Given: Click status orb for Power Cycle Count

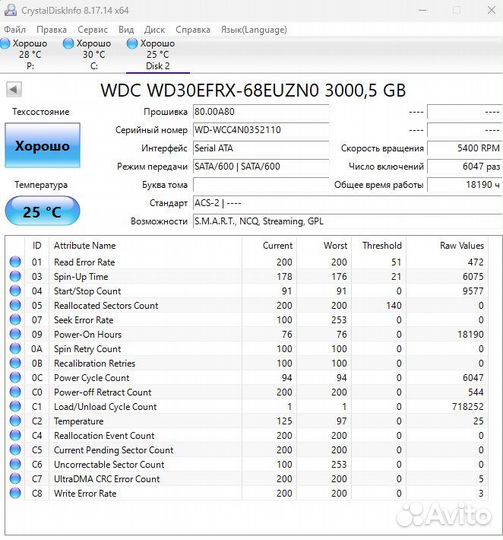Looking at the screenshot, I should click(x=15, y=377).
